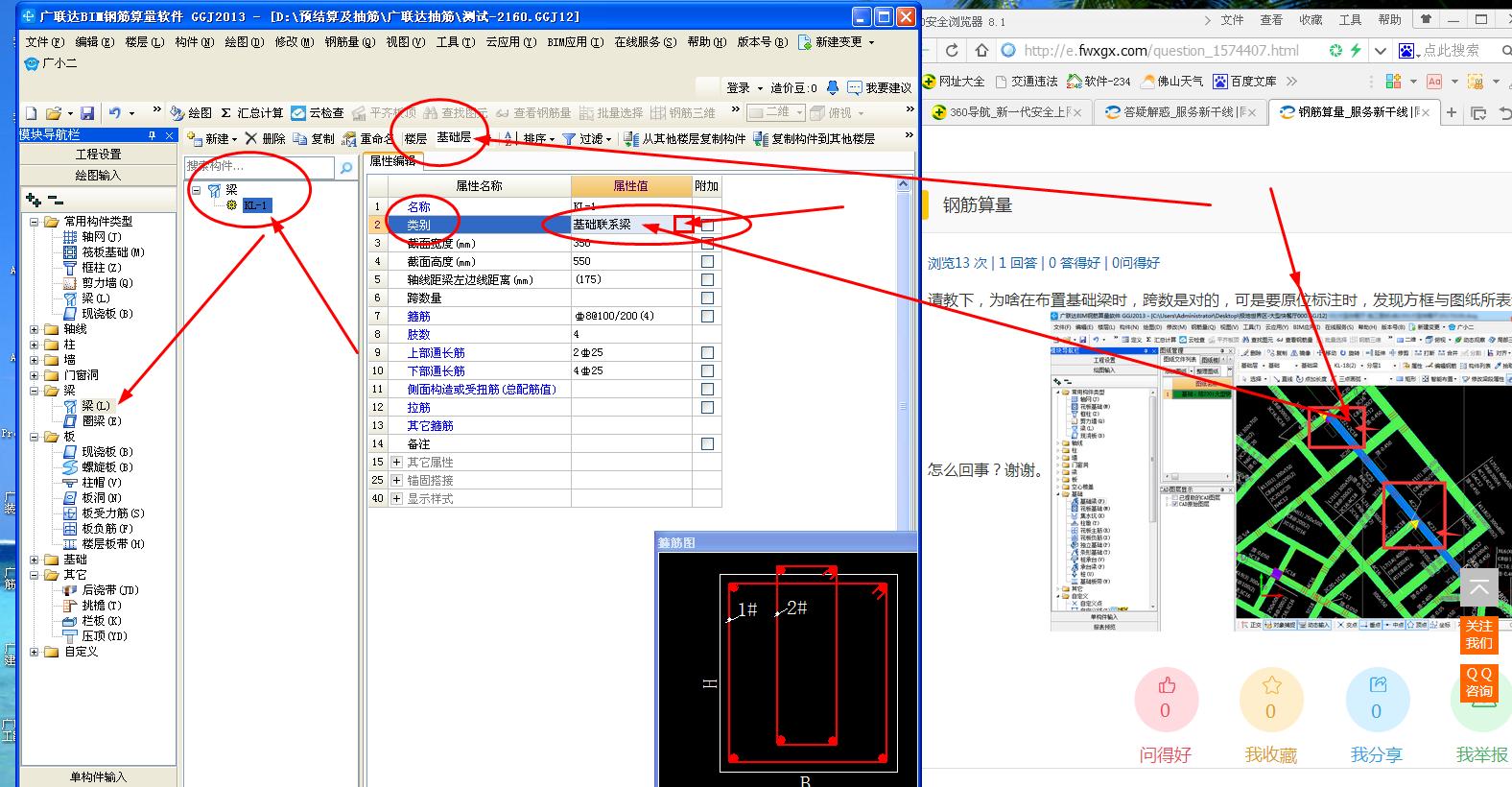The height and width of the screenshot is (787, 1512).
Task: Tick the 附加 checkbox for 下部通长筋 row
Action: (707, 371)
